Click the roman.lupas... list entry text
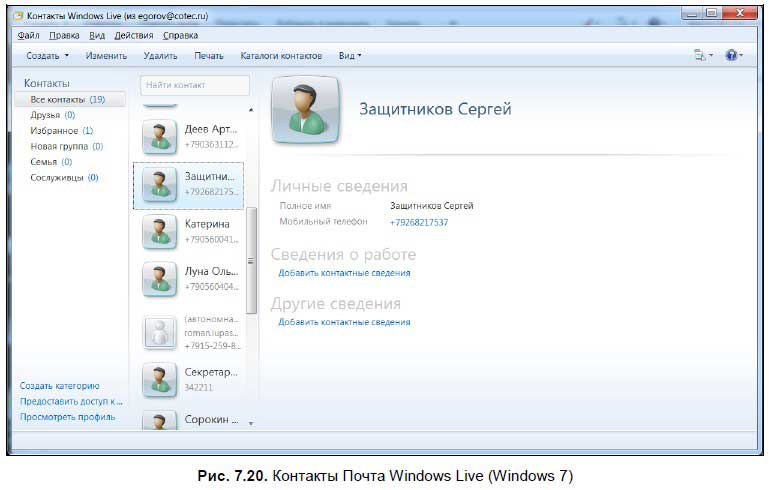Viewport: 769px width, 490px height. pyautogui.click(x=211, y=333)
